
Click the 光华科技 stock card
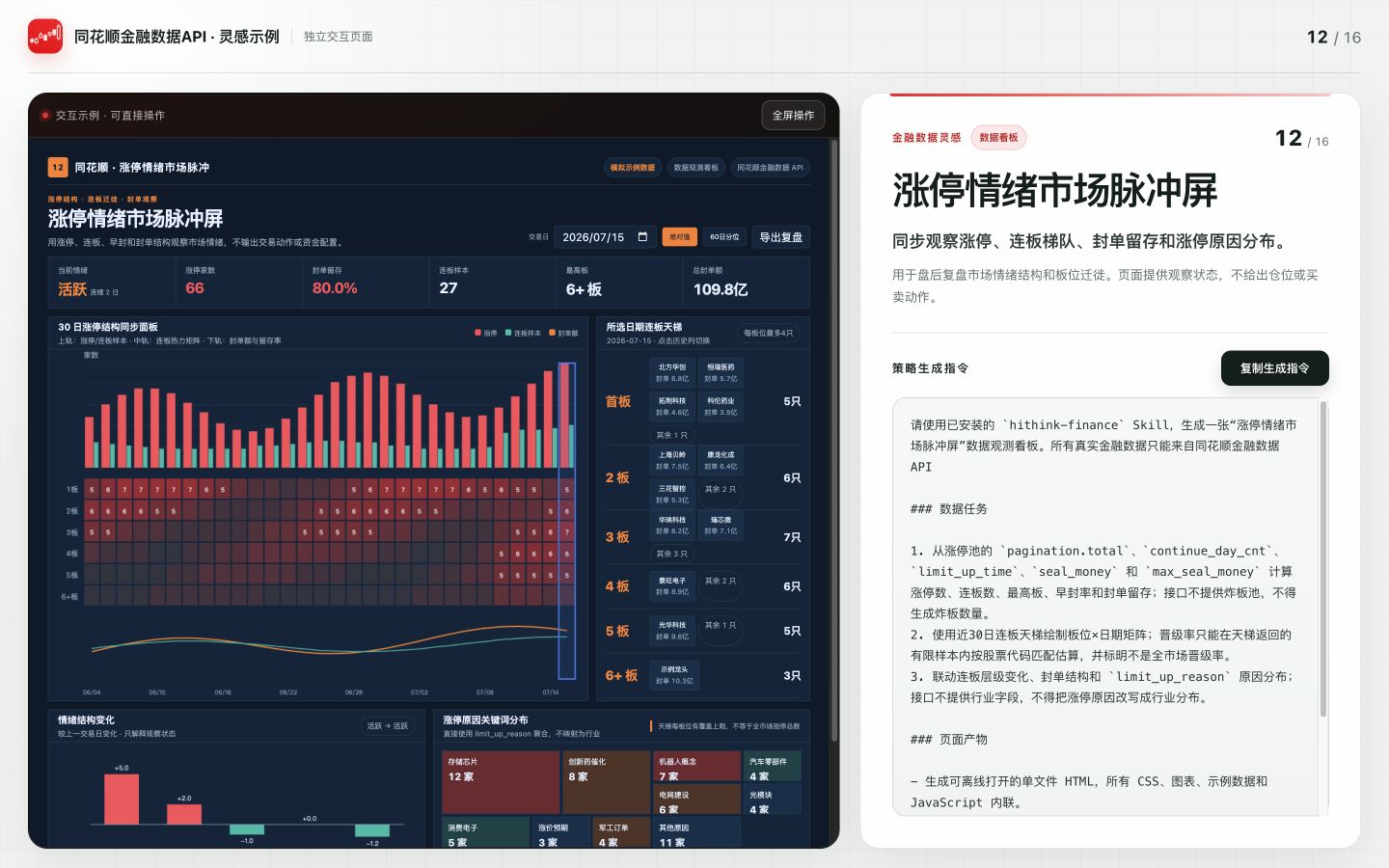[672, 631]
